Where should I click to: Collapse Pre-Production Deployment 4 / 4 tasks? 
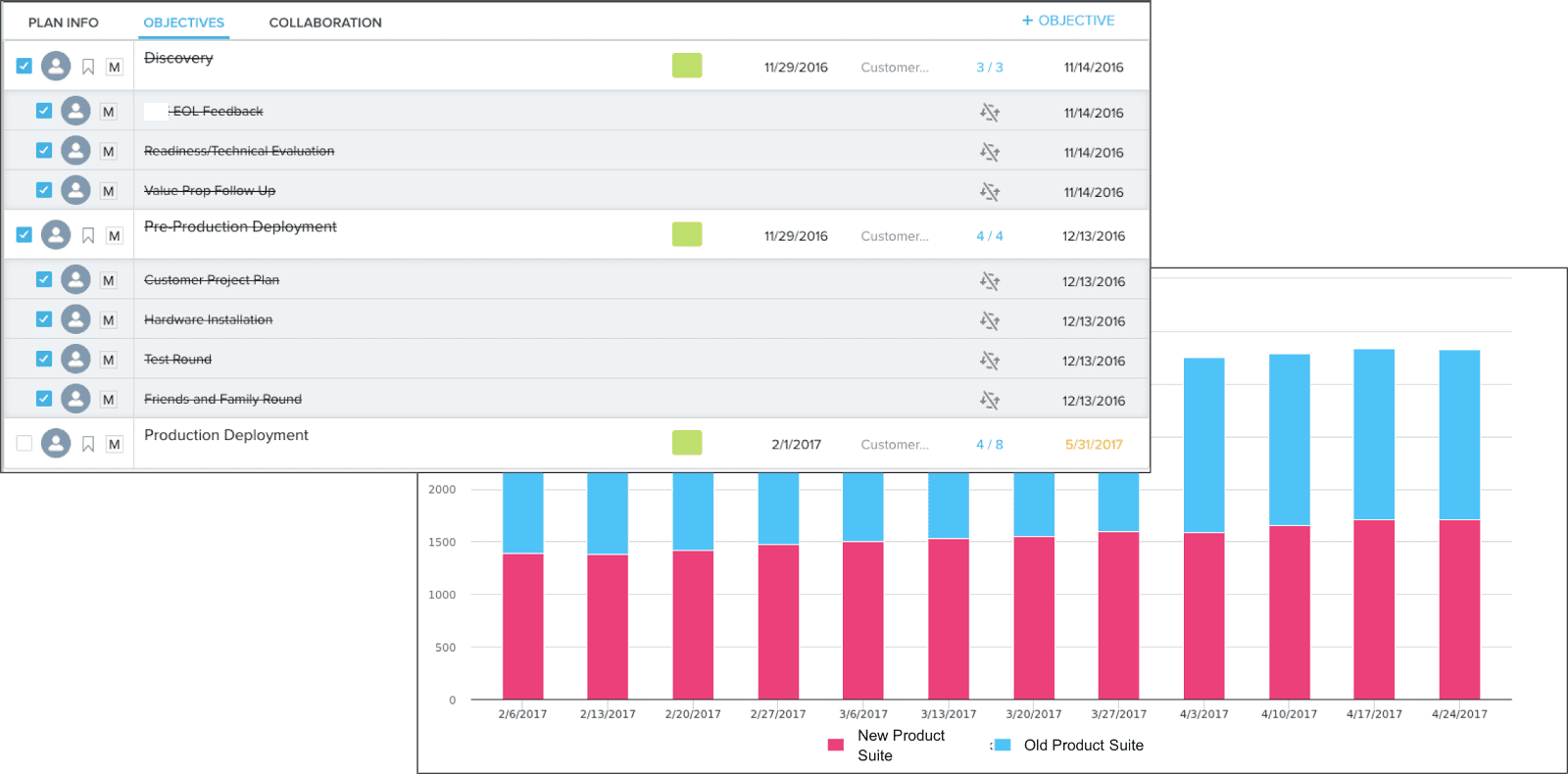[989, 236]
